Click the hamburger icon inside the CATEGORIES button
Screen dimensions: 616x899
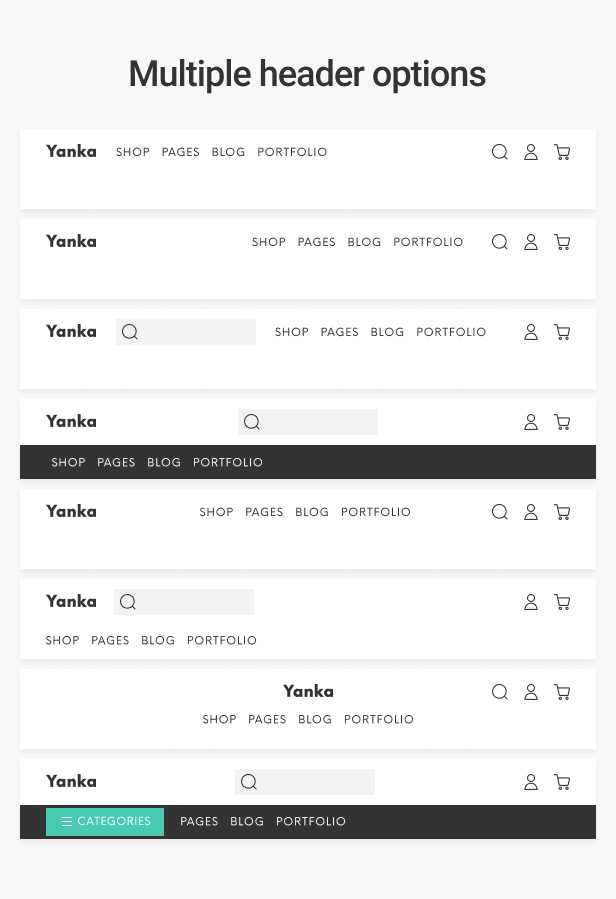tap(67, 821)
